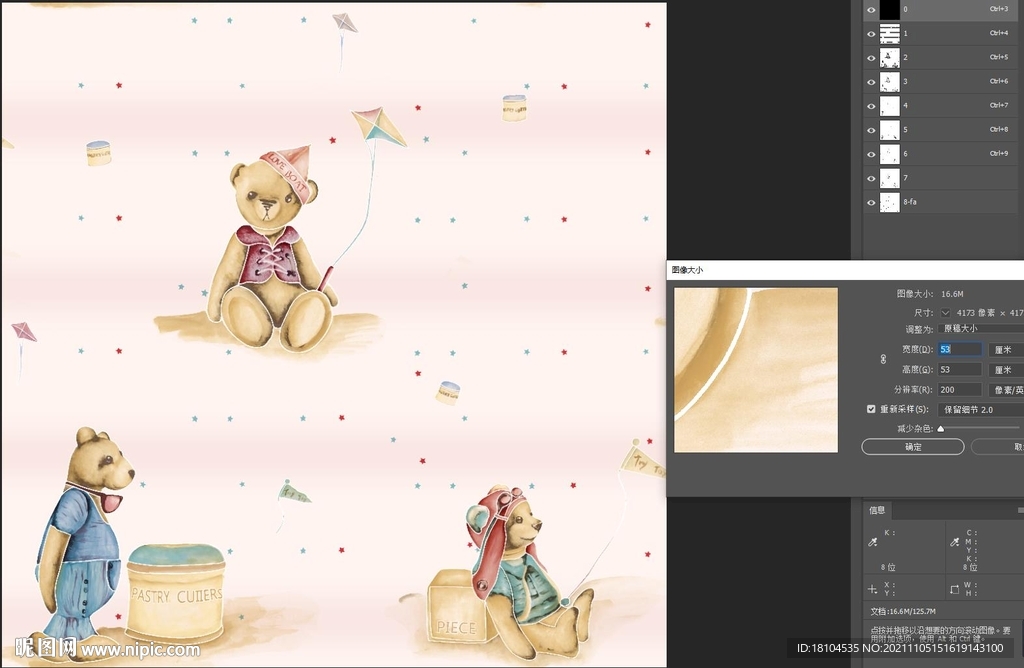
Task: Click the 减少杂色 noise reduction slider handle
Action: tap(941, 429)
